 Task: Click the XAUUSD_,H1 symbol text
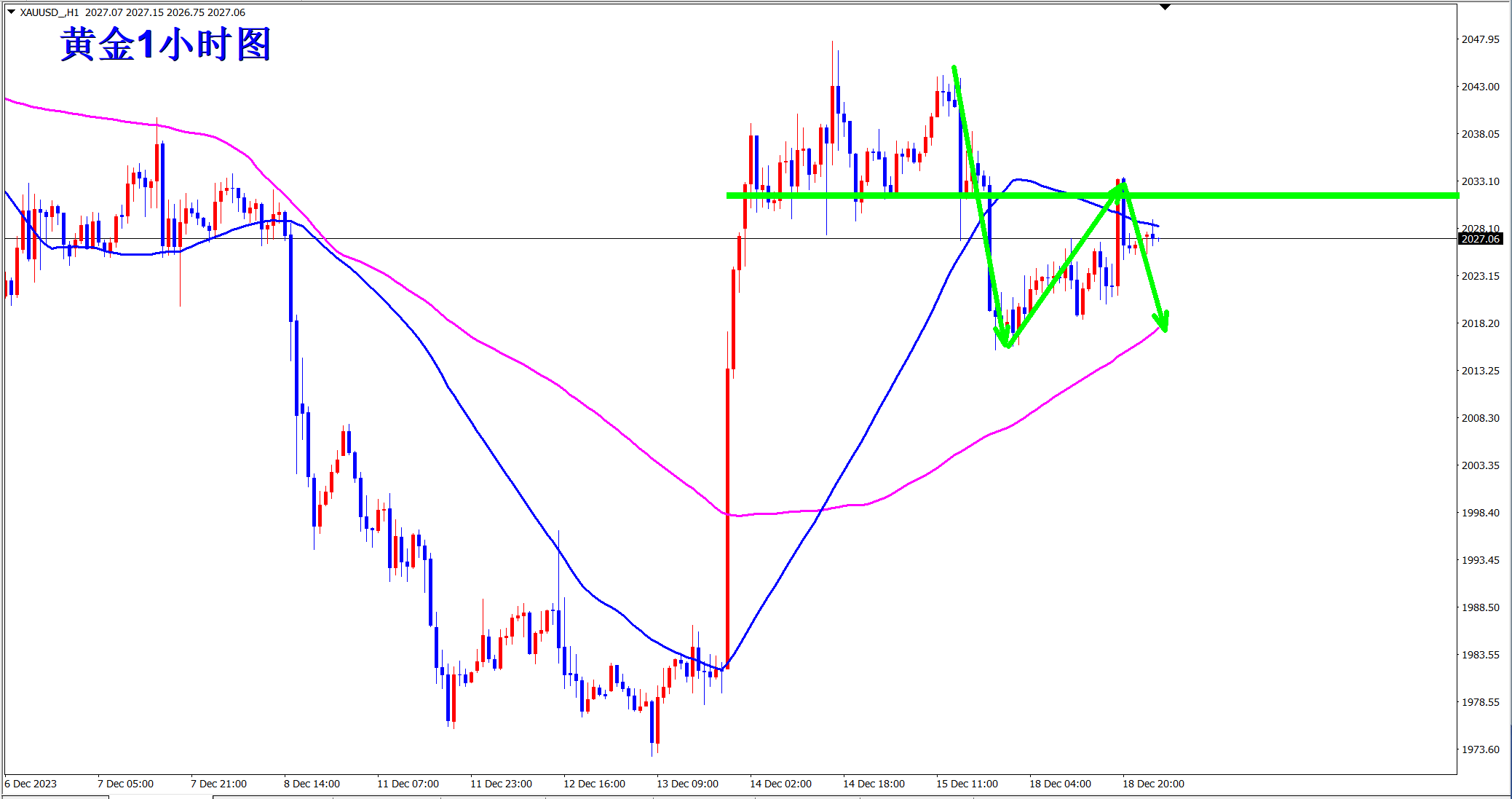pos(50,12)
